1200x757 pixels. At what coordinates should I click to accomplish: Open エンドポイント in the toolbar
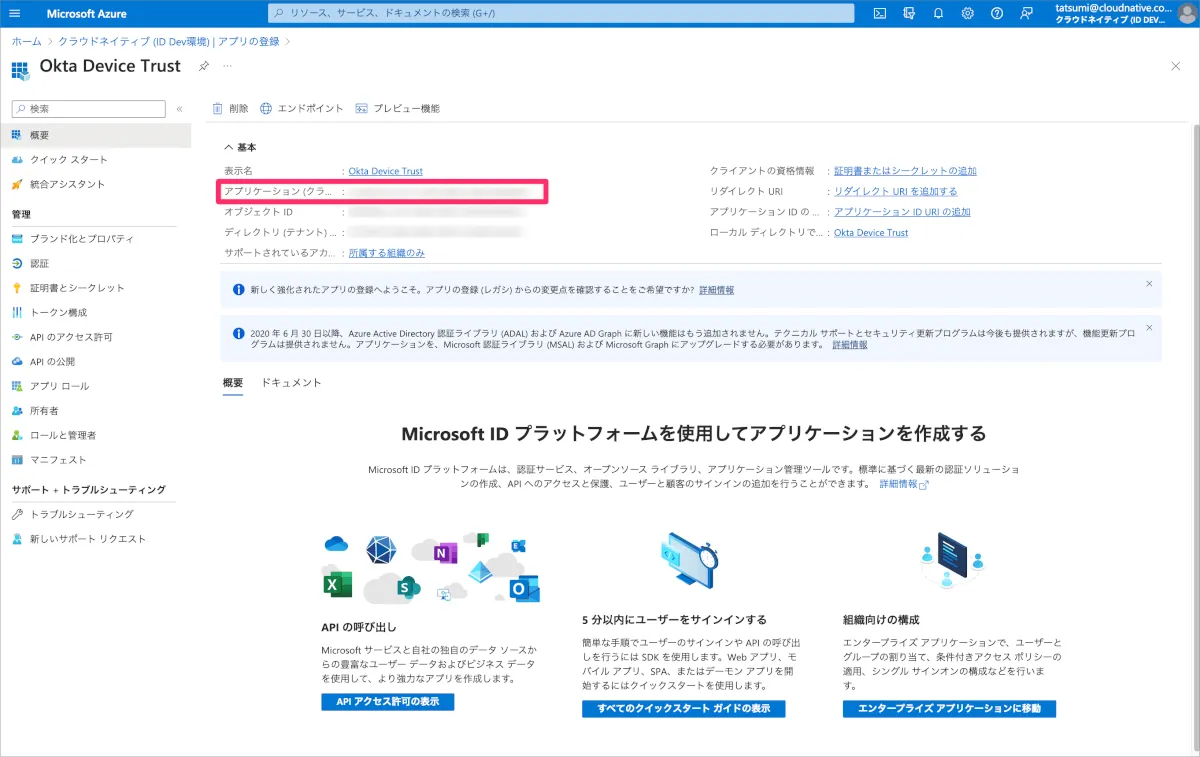301,108
